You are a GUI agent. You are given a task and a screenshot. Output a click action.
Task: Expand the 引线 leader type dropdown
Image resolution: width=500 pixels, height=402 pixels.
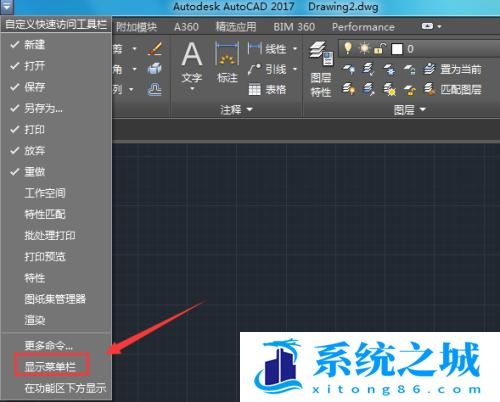(x=295, y=69)
